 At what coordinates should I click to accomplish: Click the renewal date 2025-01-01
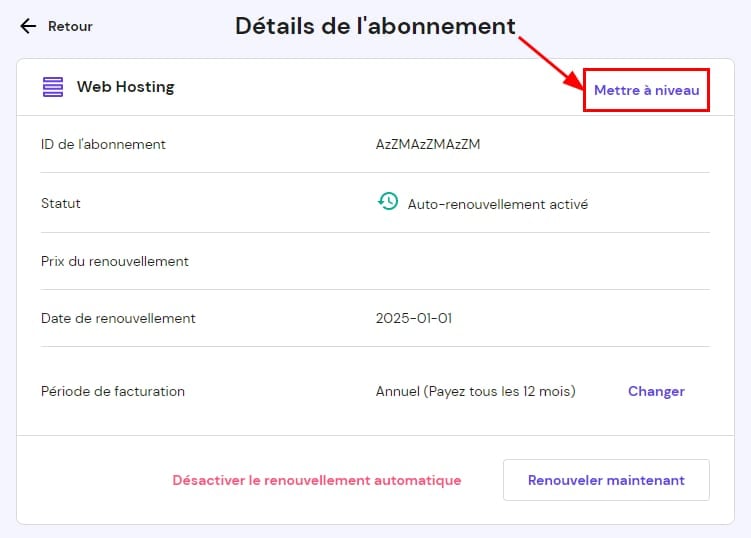(414, 318)
